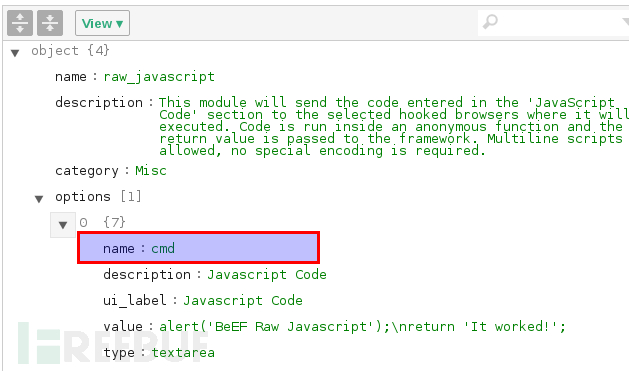Open the search options arrow at far right
This screenshot has width=629, height=371.
[626, 22]
